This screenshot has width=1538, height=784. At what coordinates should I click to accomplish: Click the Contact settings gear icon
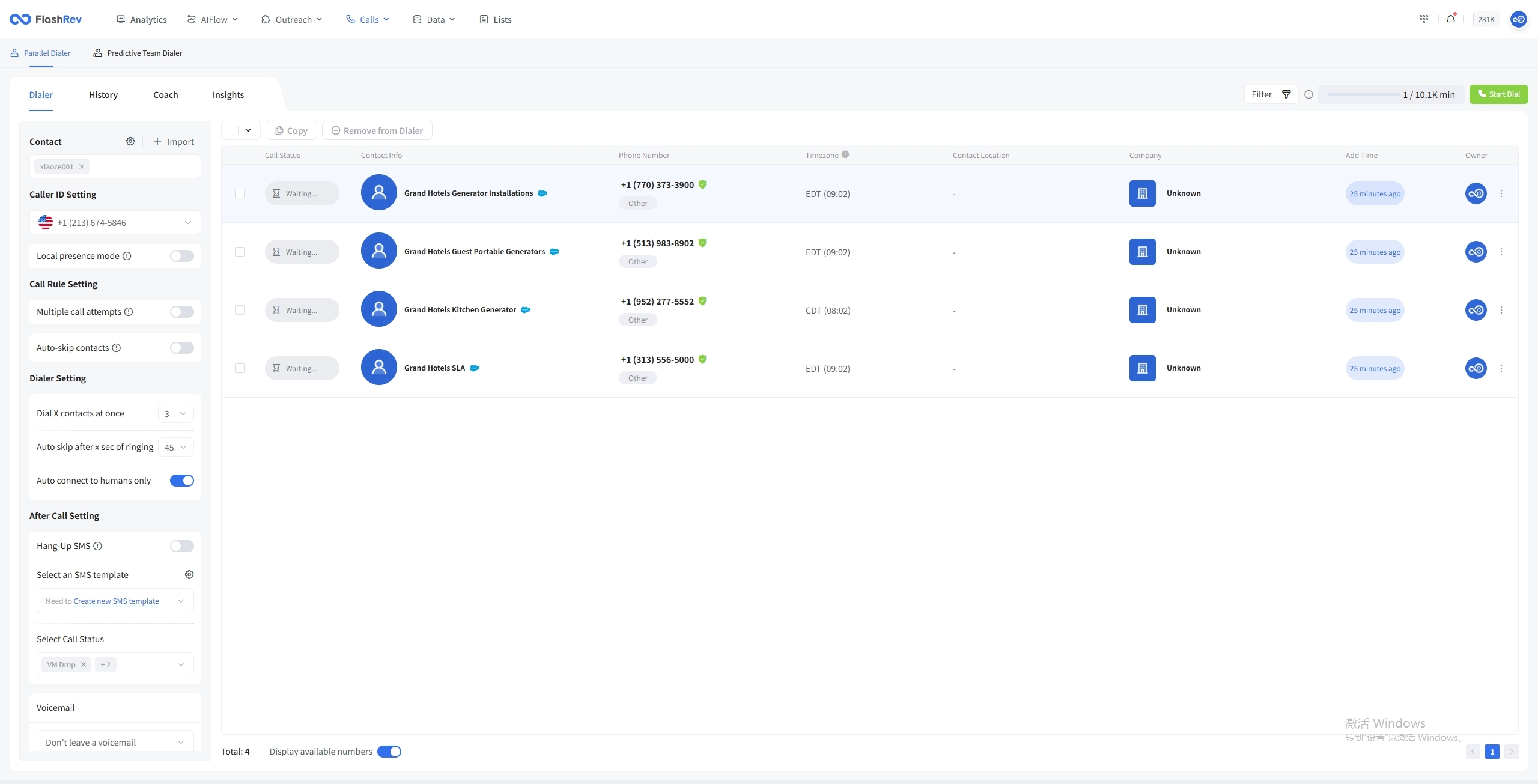pos(130,141)
